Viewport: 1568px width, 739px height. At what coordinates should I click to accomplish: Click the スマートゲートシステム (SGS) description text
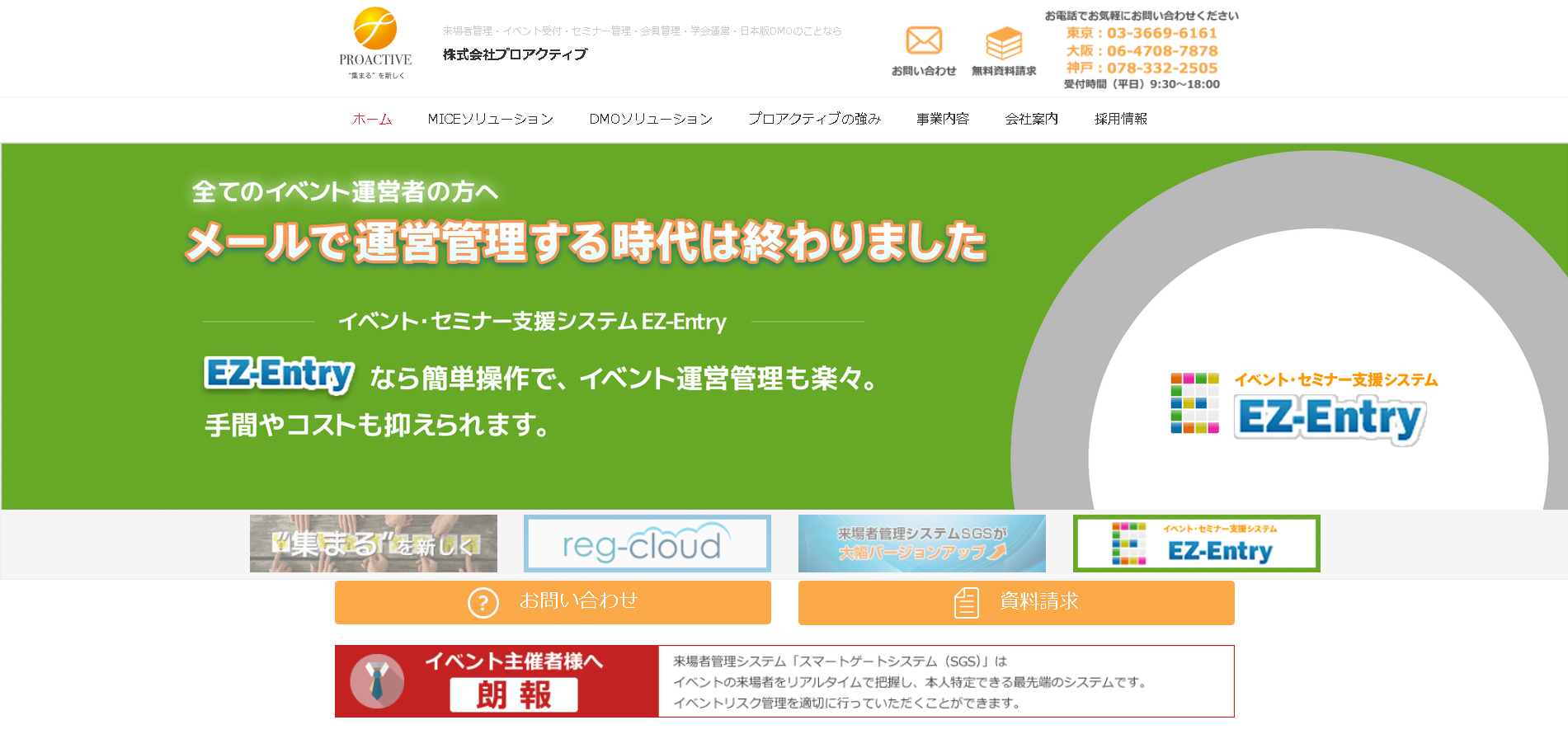909,682
